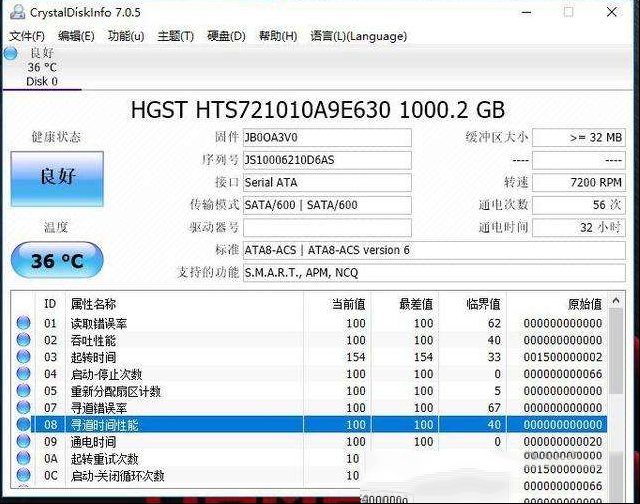Click the ID column header

coord(50,304)
